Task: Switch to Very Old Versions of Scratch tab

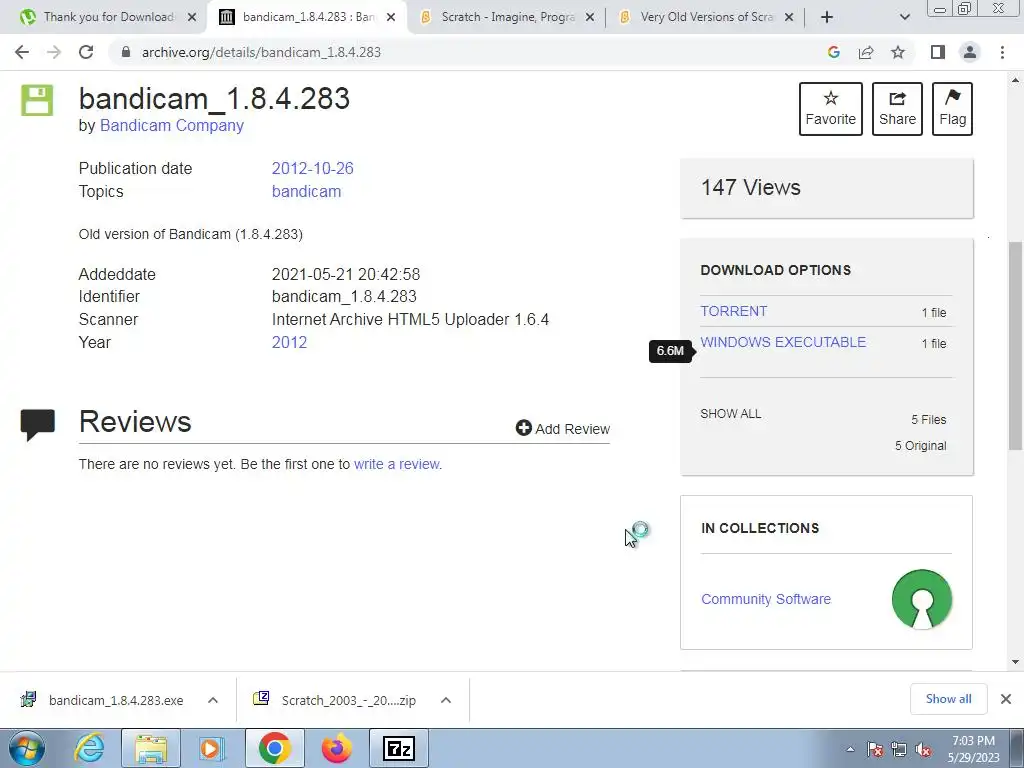Action: [705, 17]
